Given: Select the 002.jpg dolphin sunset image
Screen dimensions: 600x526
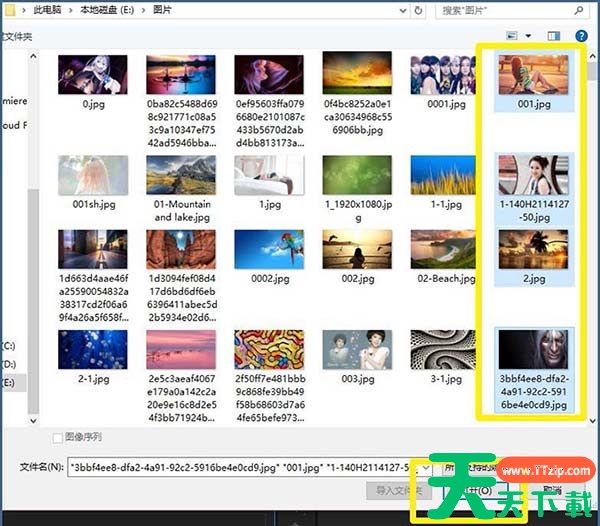Looking at the screenshot, I should coord(357,249).
